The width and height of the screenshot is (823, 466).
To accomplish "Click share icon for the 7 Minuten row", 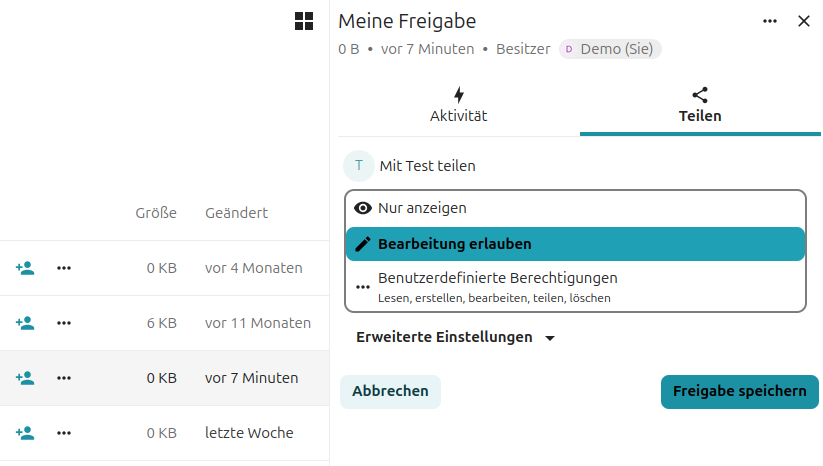I will (25, 378).
